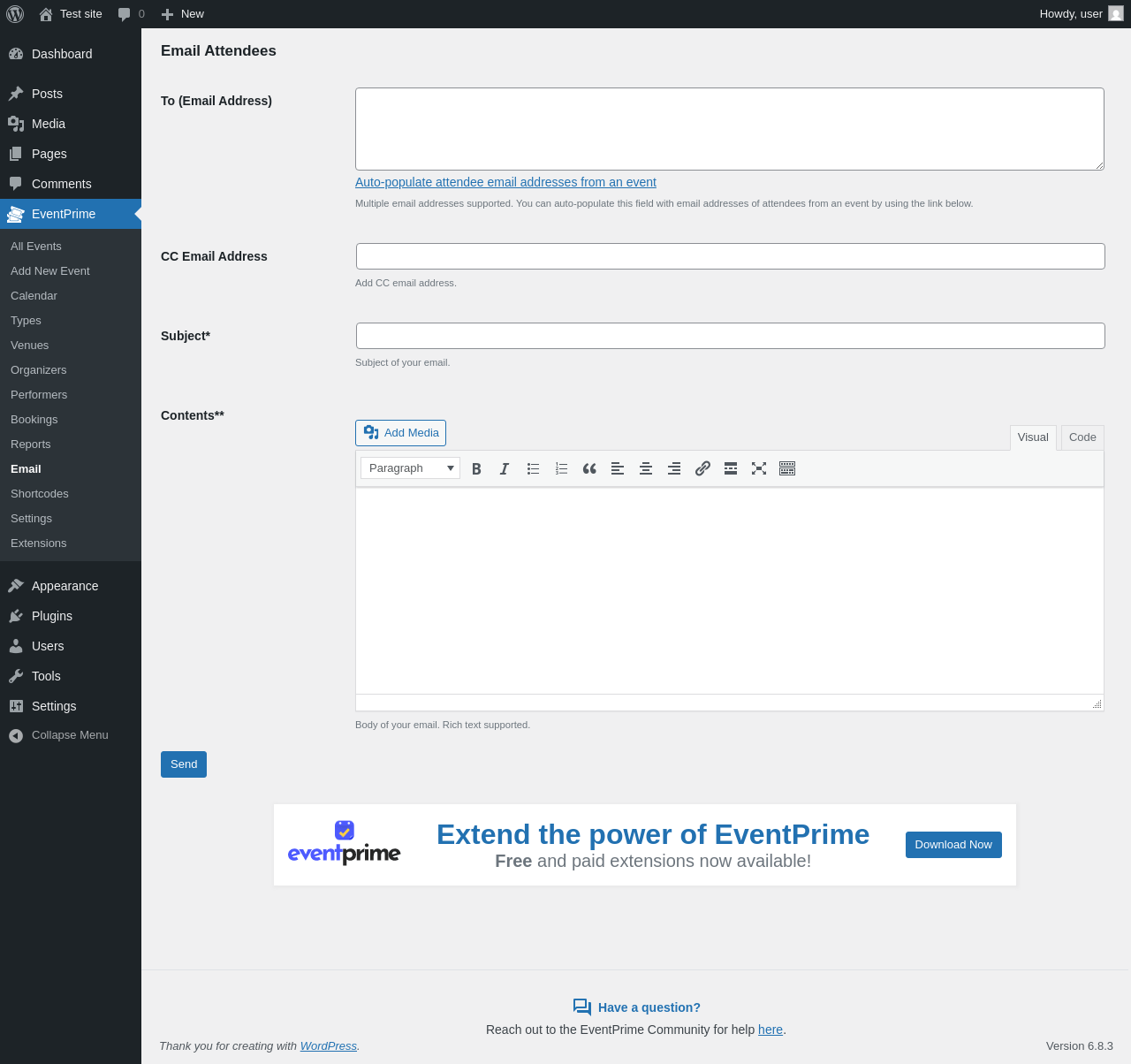Screen dimensions: 1131x1064
Task: Open the Paragraph format dropdown
Action: pos(410,467)
